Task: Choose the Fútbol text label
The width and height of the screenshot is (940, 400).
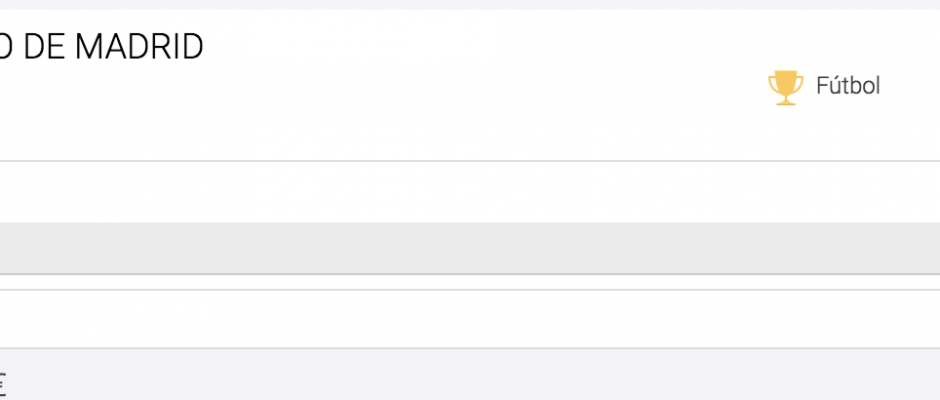Action: click(848, 86)
